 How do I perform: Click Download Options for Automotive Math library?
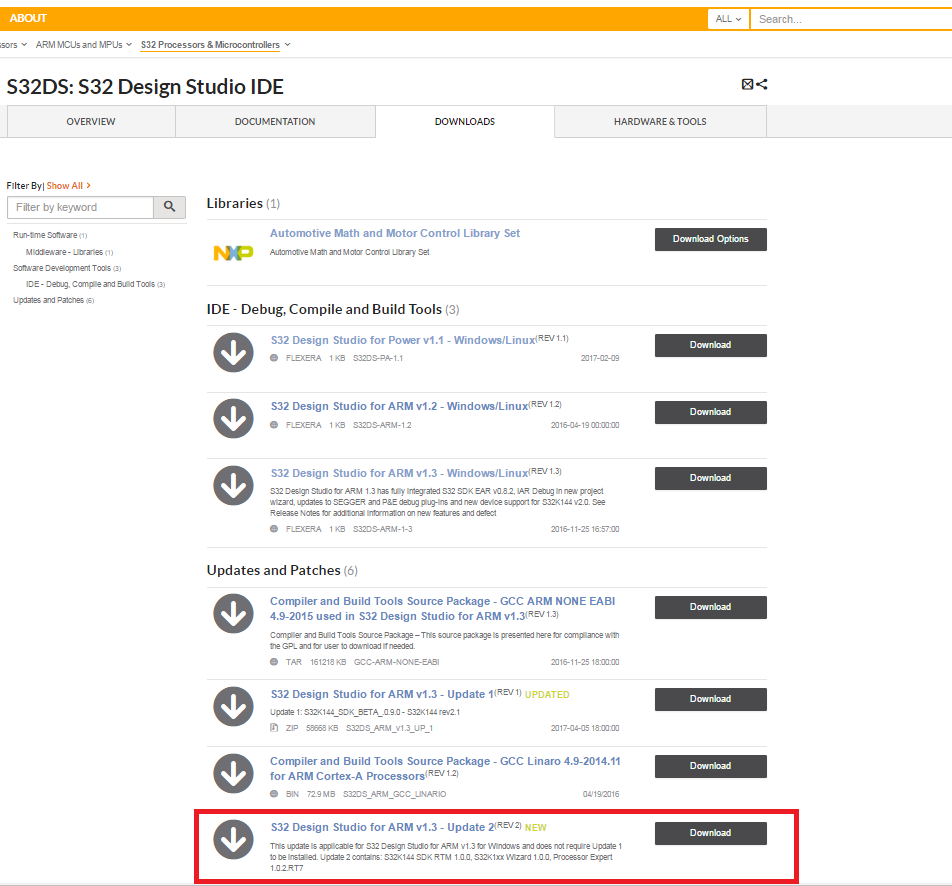710,239
